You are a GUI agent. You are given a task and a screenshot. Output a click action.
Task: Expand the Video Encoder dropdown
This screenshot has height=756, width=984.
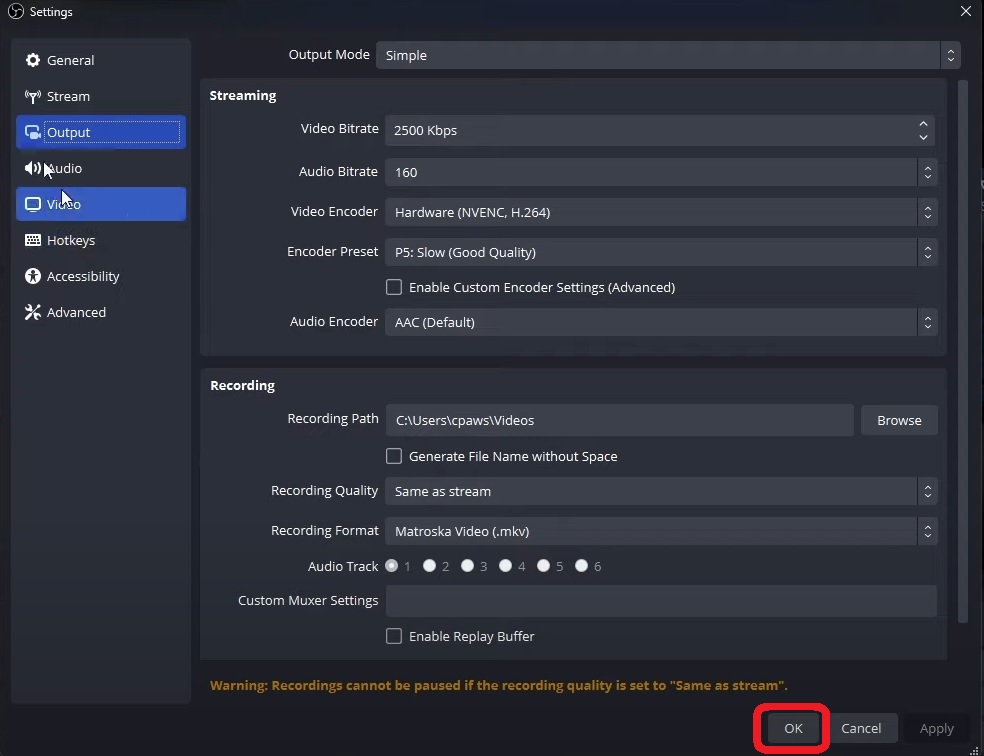coord(661,212)
